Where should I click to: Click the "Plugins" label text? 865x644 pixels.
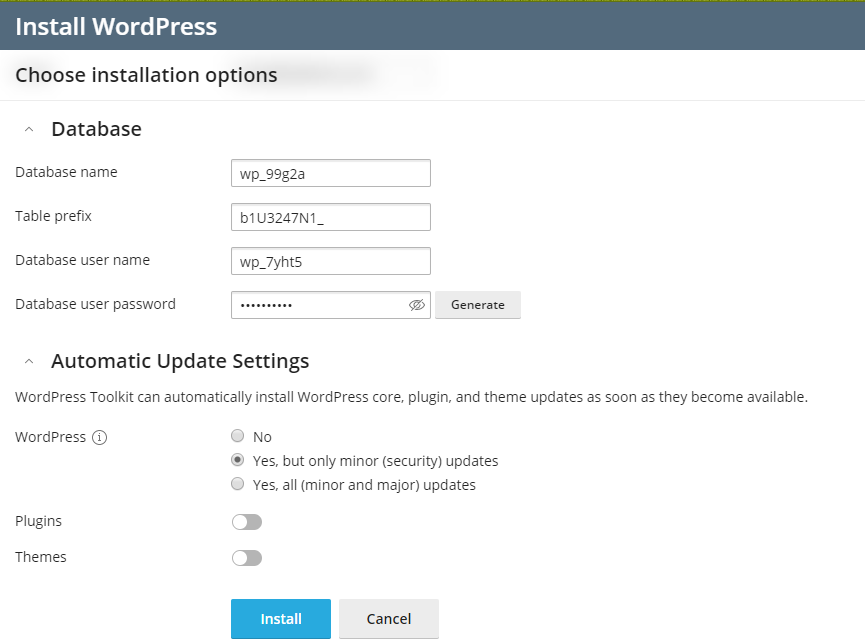tap(38, 521)
